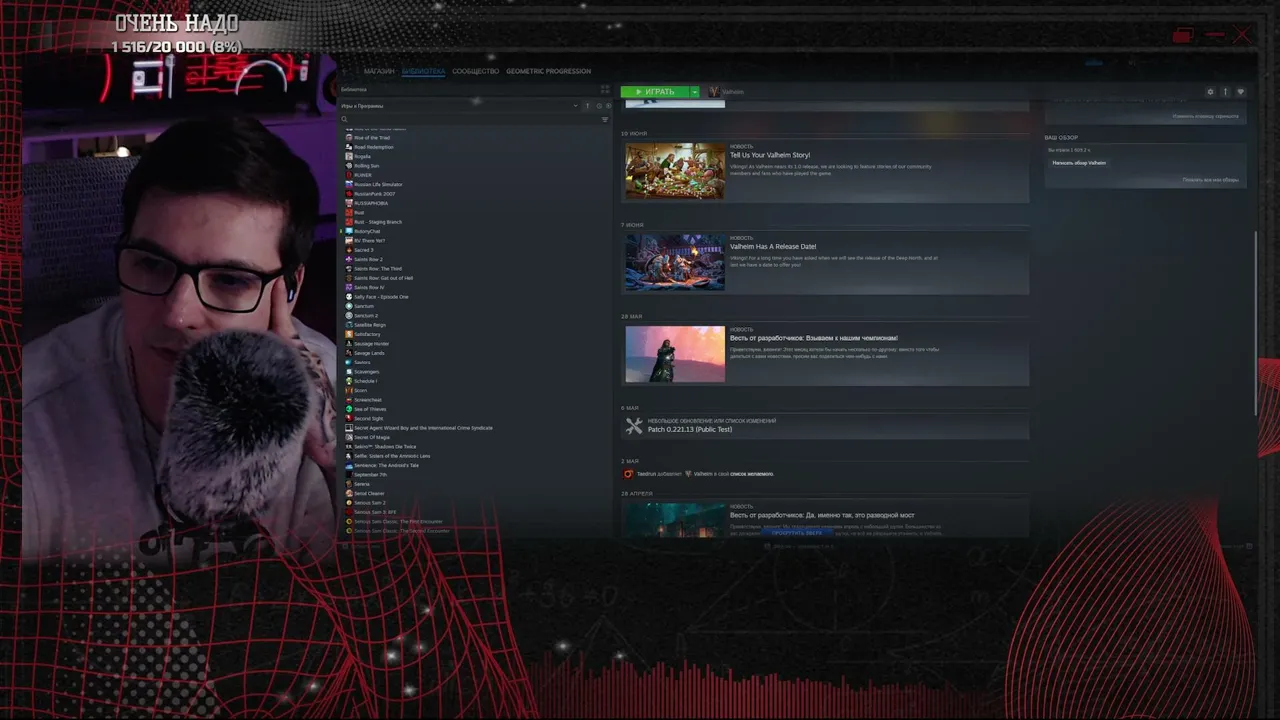This screenshot has height=720, width=1280.
Task: Open Valheim Has A Release Date news
Action: [772, 246]
